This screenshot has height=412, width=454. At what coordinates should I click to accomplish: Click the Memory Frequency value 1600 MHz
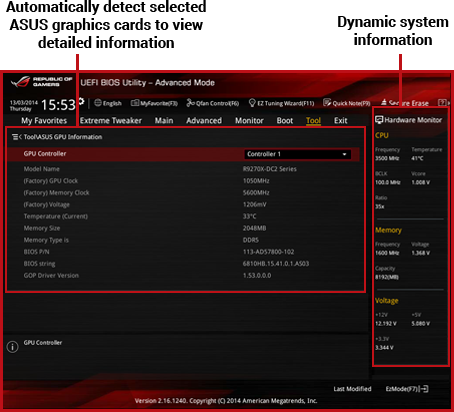(387, 253)
